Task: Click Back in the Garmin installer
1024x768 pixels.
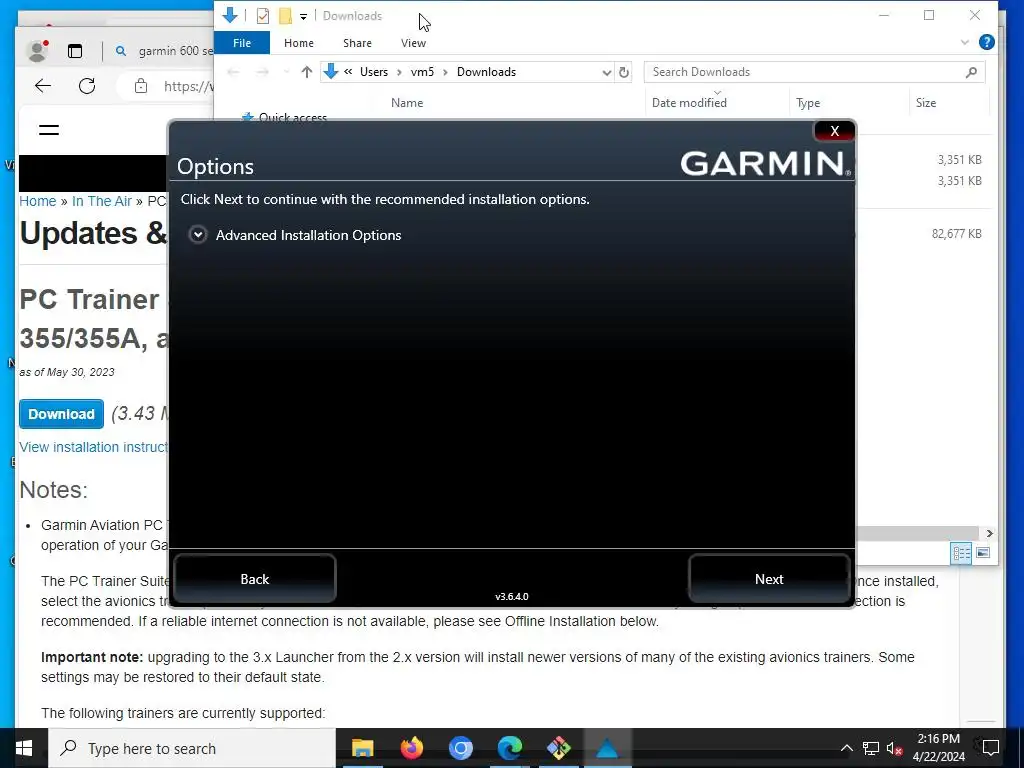Action: tap(255, 579)
